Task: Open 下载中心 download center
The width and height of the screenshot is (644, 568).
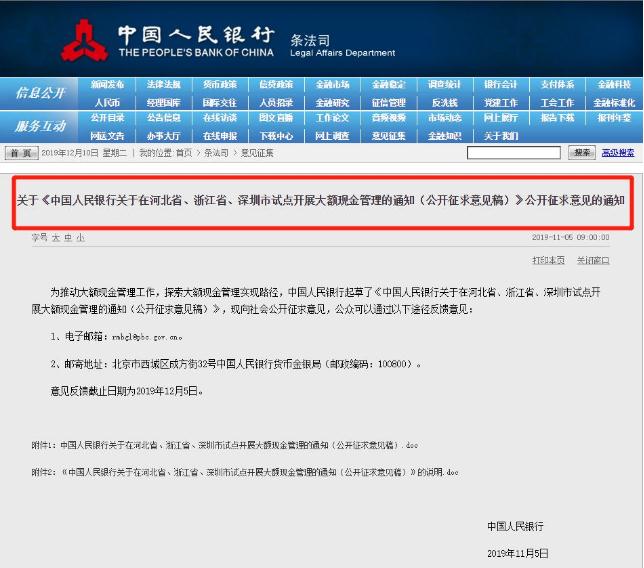Action: click(x=276, y=136)
